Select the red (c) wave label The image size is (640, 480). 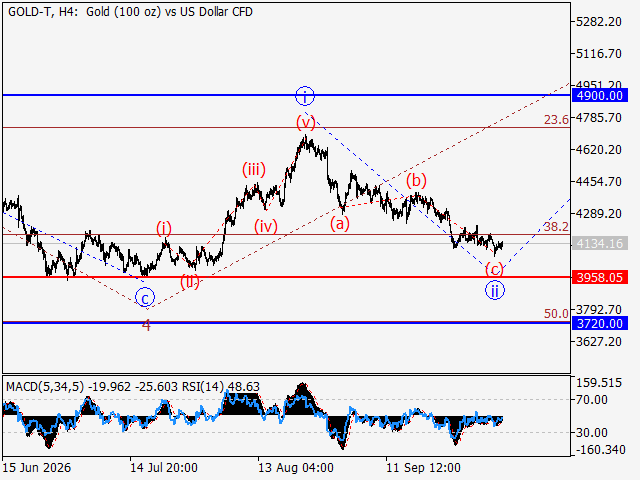pos(494,270)
